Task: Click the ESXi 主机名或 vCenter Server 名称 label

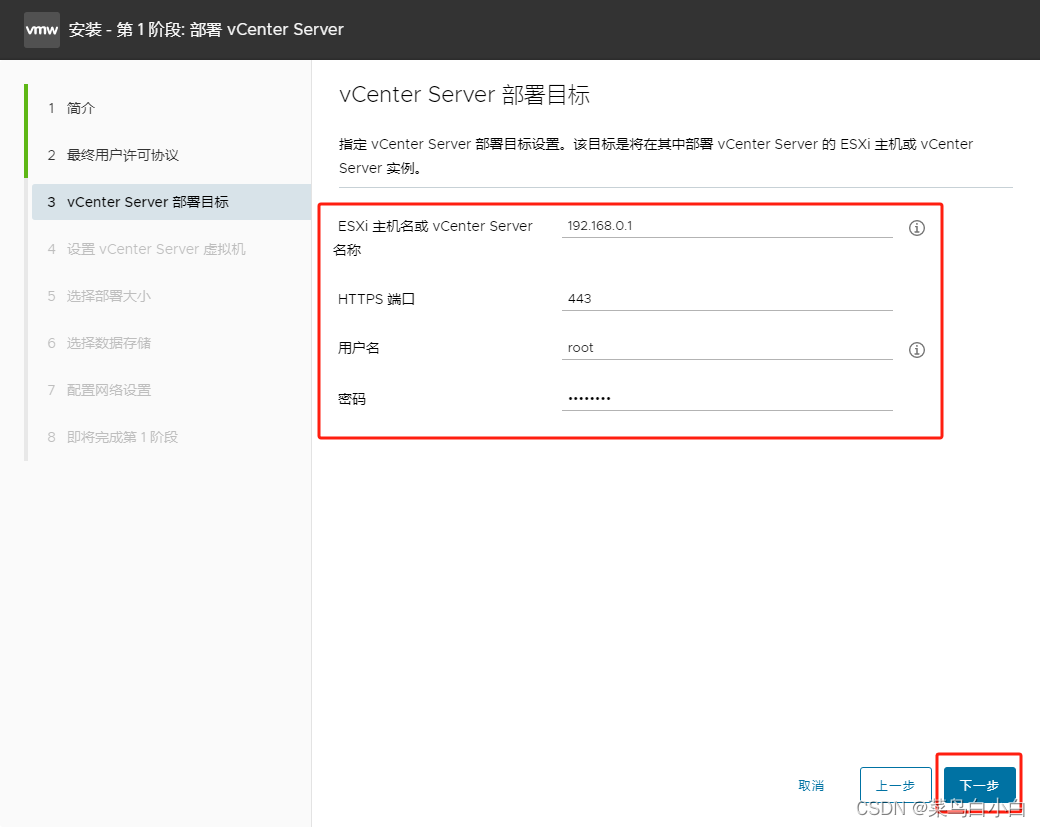Action: (x=434, y=238)
